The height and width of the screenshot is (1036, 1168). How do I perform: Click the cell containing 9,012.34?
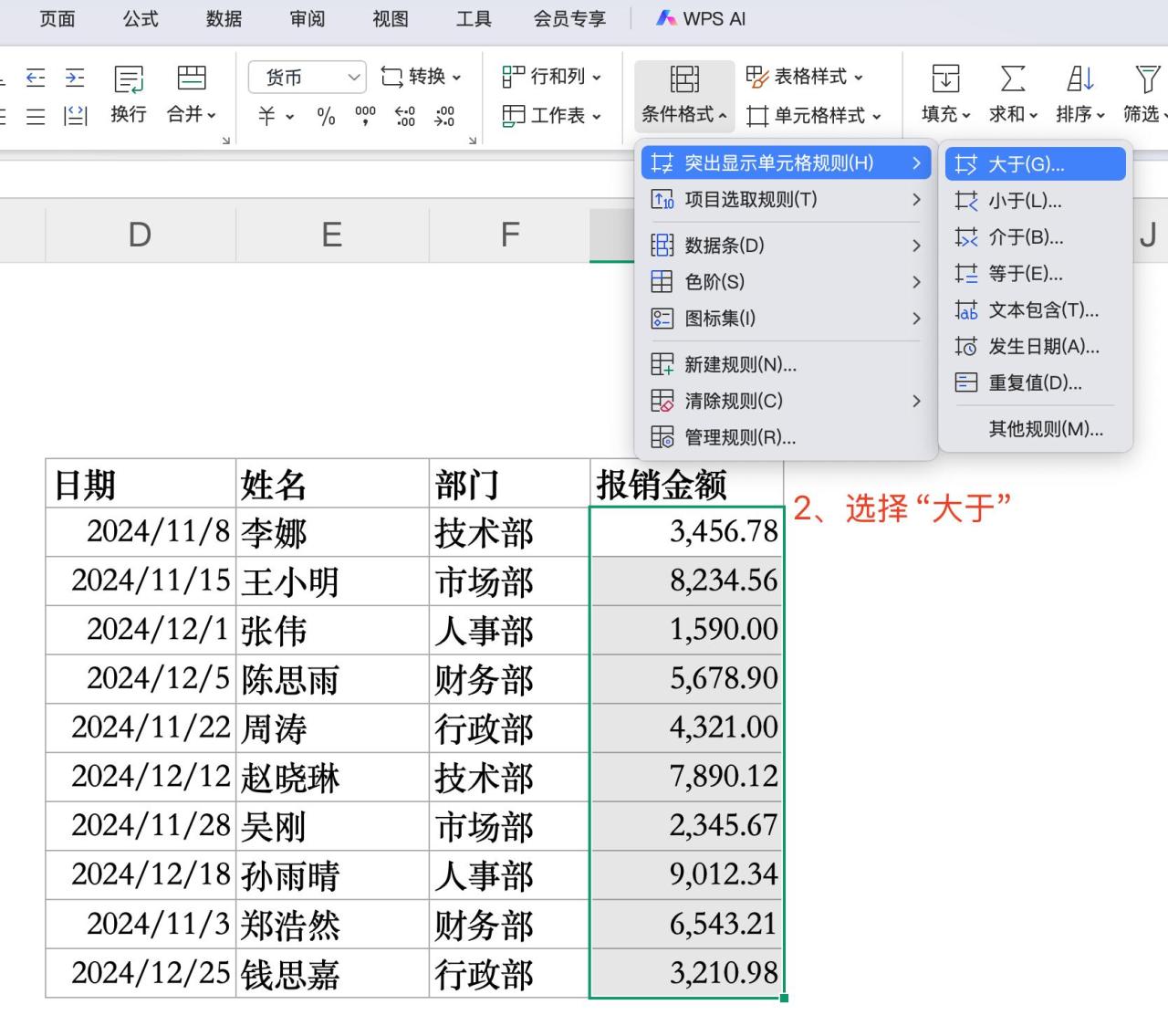click(686, 874)
